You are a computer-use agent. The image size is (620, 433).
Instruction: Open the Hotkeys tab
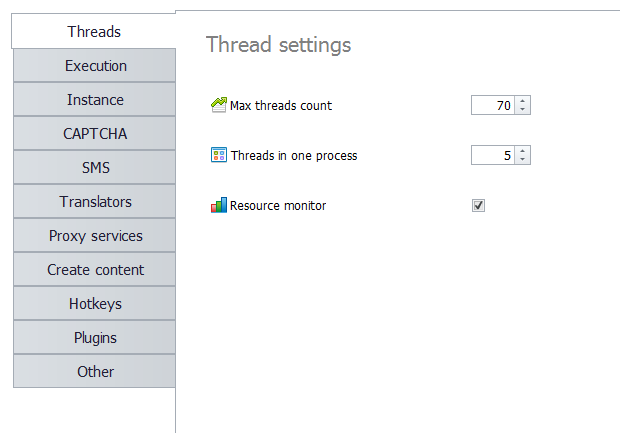(x=95, y=304)
